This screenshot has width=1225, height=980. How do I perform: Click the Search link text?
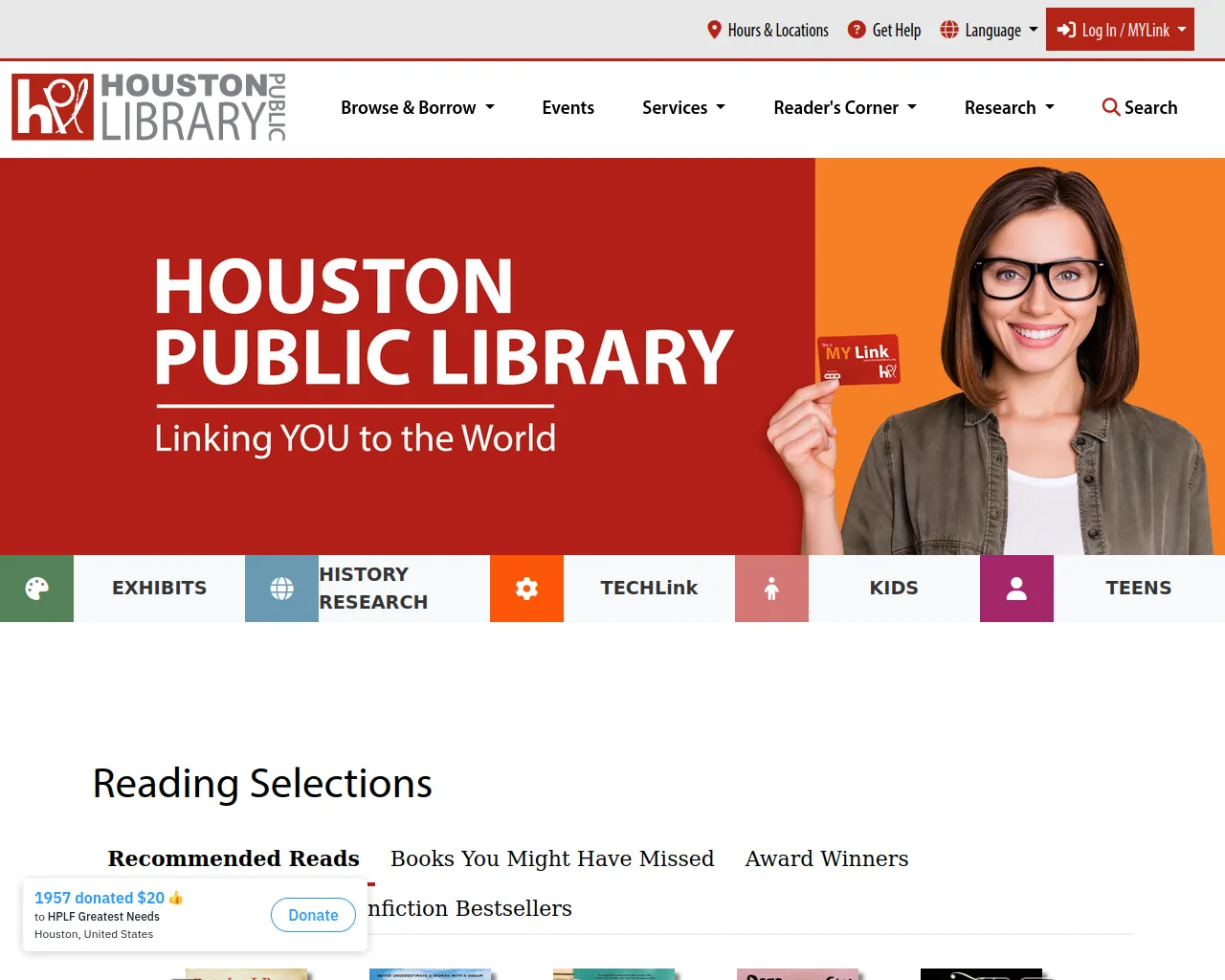[x=1150, y=107]
